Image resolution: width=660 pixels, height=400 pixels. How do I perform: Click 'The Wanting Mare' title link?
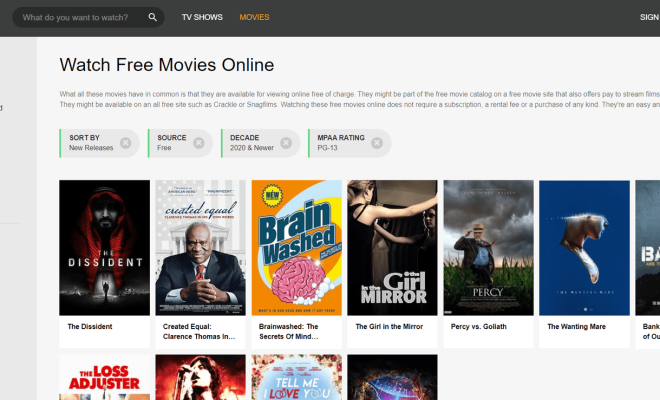576,327
